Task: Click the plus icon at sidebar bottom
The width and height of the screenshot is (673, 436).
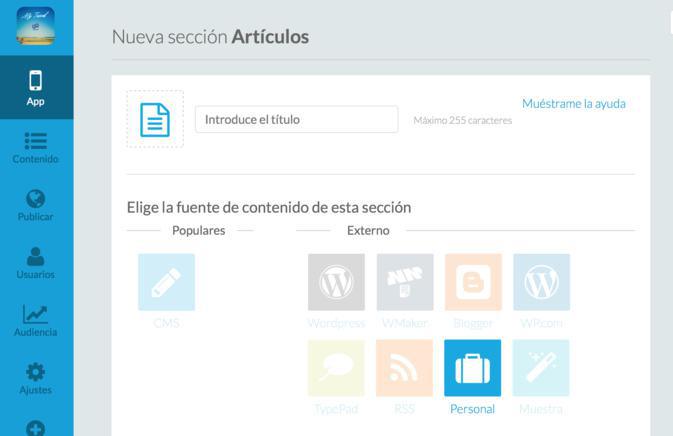Action: pos(36,428)
